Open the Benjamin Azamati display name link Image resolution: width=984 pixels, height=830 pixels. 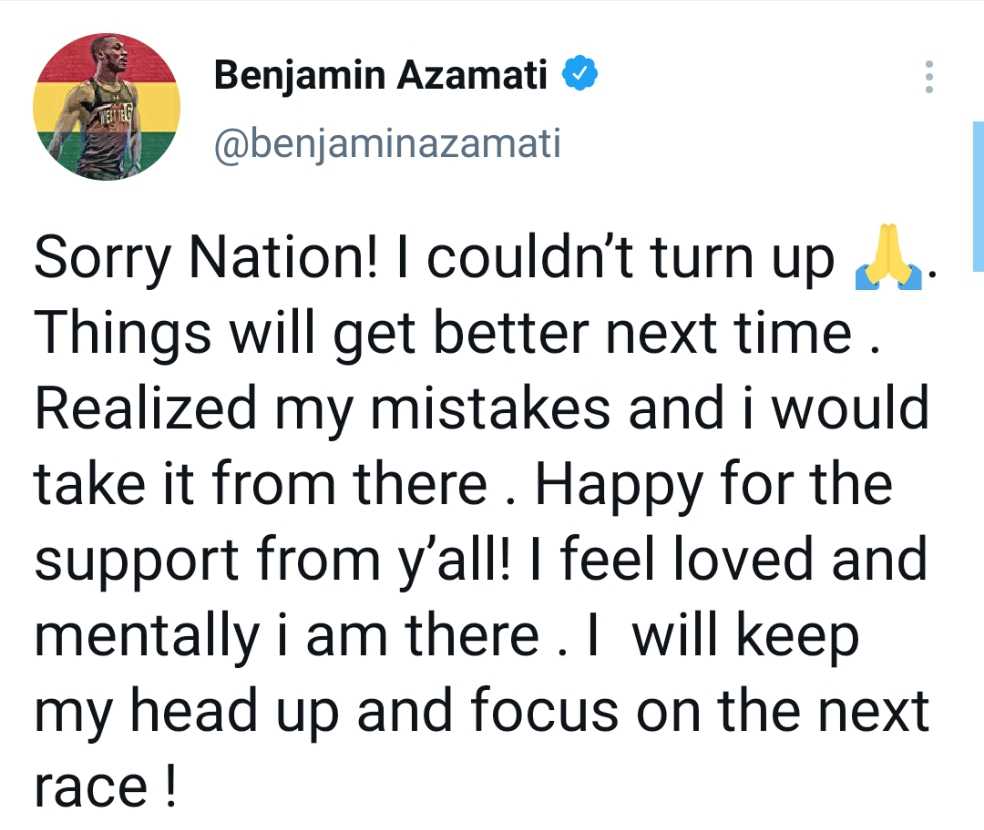click(x=381, y=76)
